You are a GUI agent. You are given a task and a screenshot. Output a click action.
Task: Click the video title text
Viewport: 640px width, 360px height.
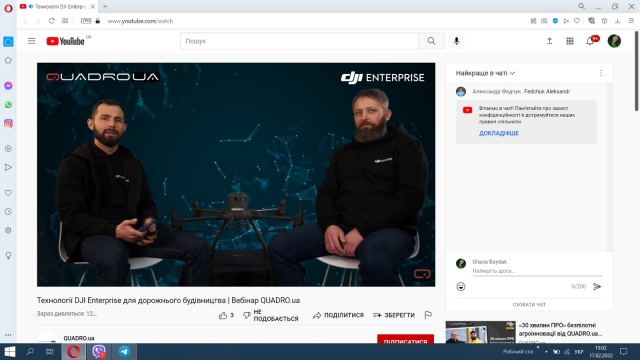[168, 300]
